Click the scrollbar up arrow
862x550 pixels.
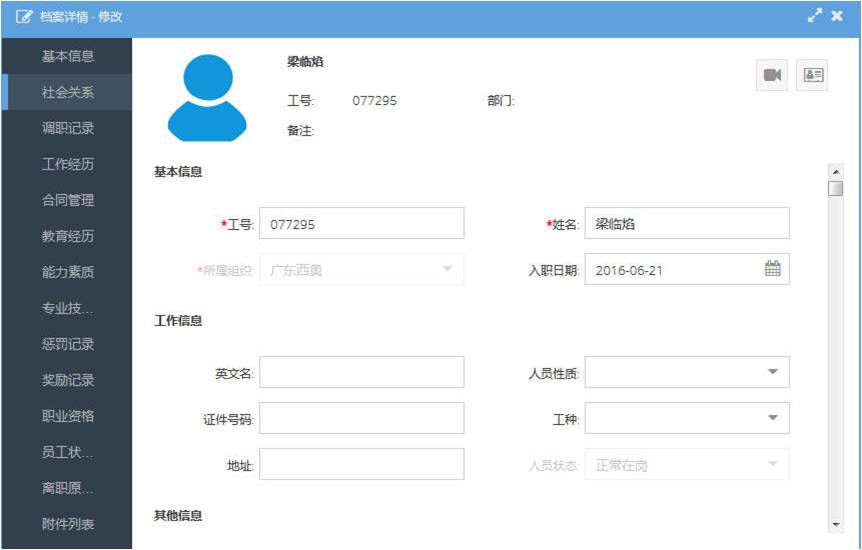(836, 171)
